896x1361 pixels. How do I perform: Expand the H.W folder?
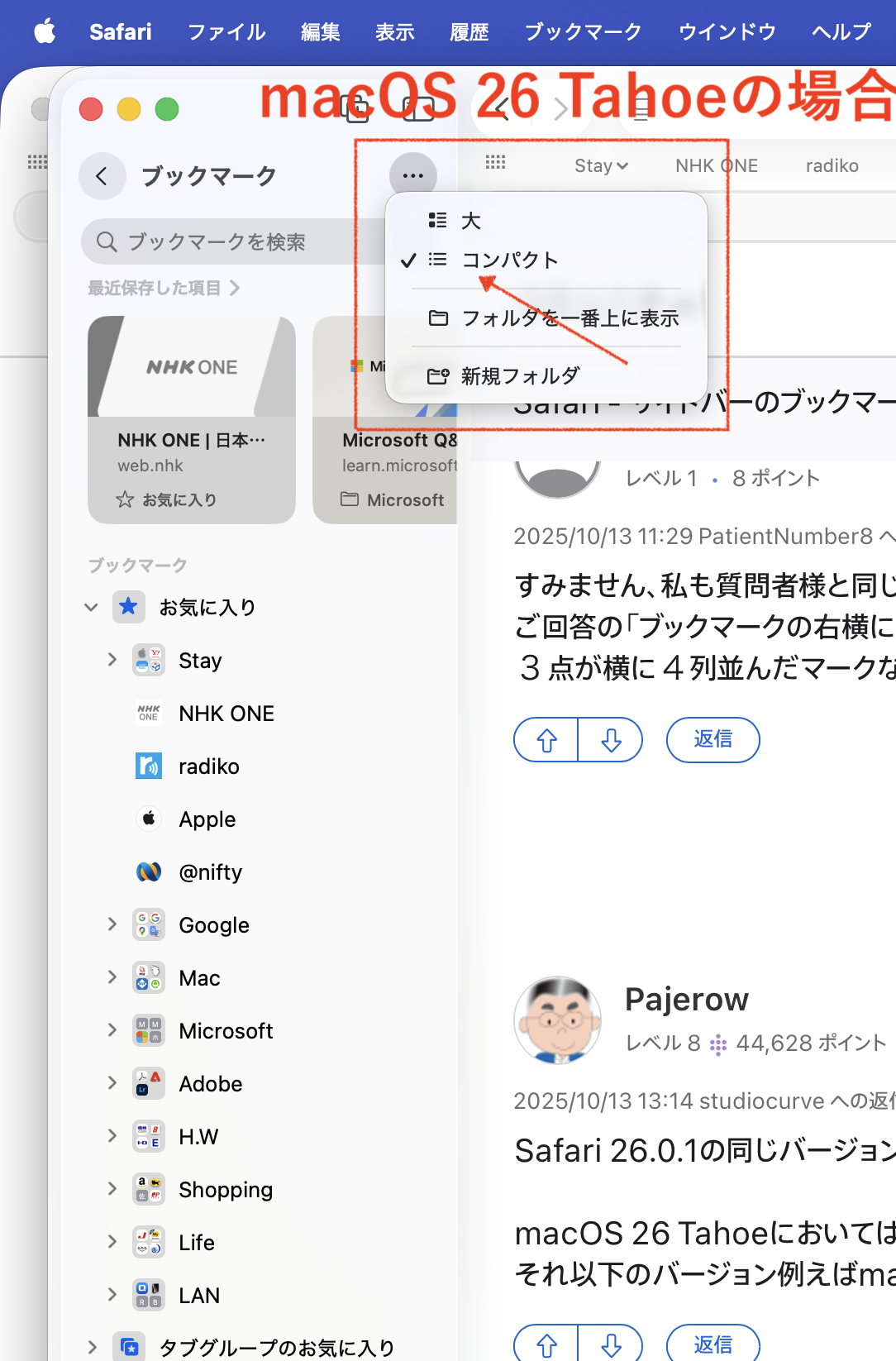click(112, 1136)
